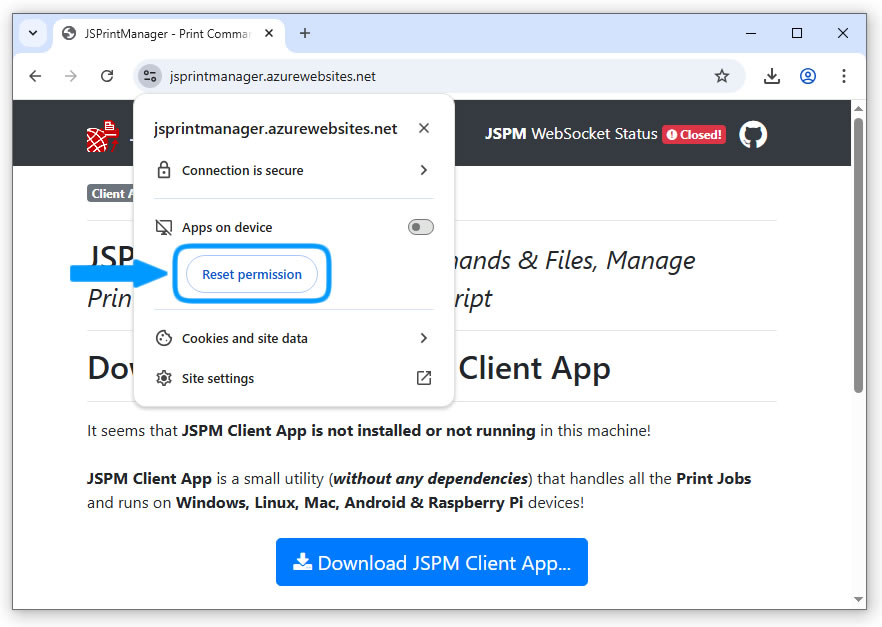The height and width of the screenshot is (627, 882).
Task: Click the Site settings gear icon
Action: pyautogui.click(x=164, y=378)
